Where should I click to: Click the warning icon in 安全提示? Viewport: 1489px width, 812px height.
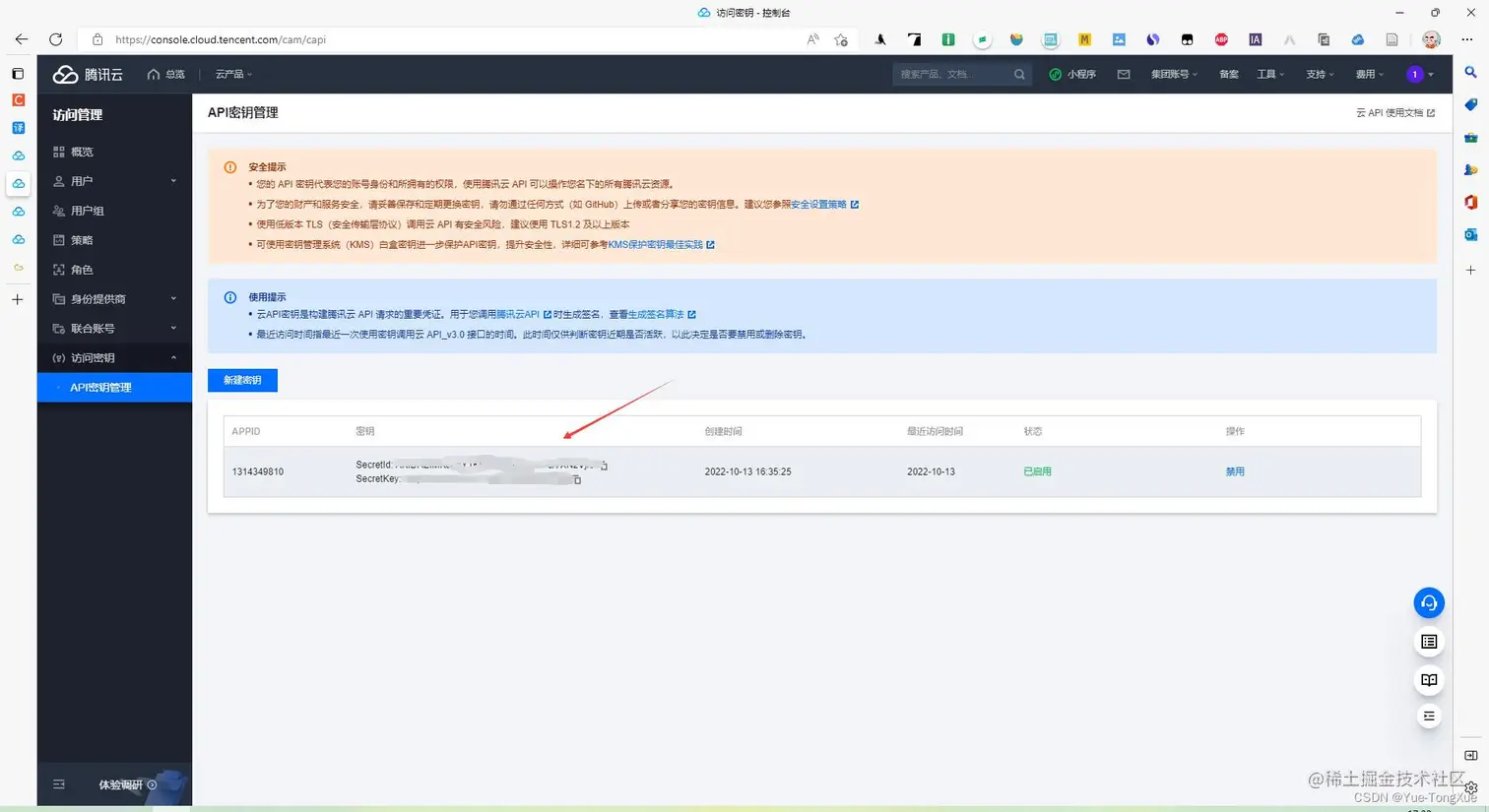point(230,167)
